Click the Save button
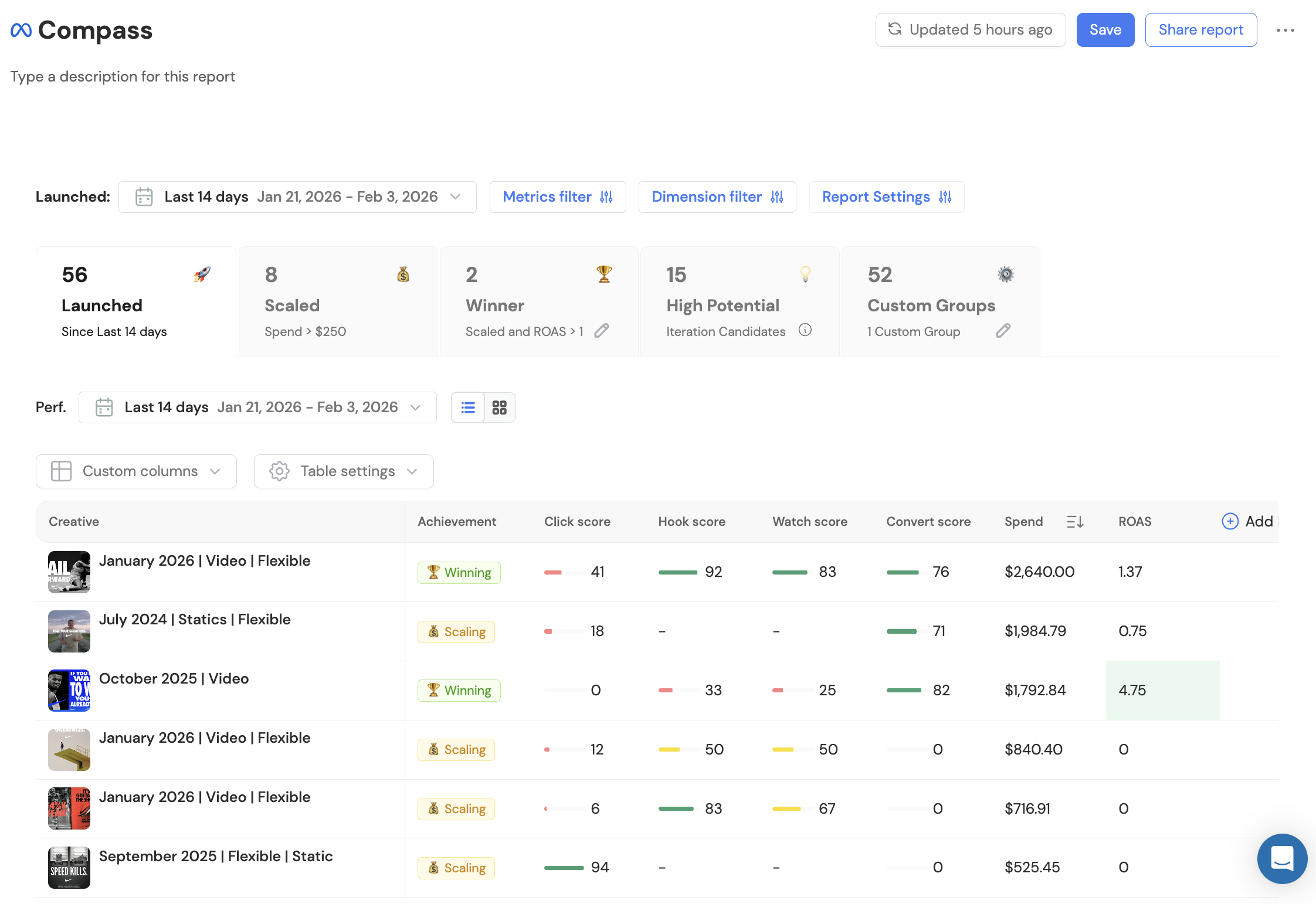1316x904 pixels. point(1105,30)
